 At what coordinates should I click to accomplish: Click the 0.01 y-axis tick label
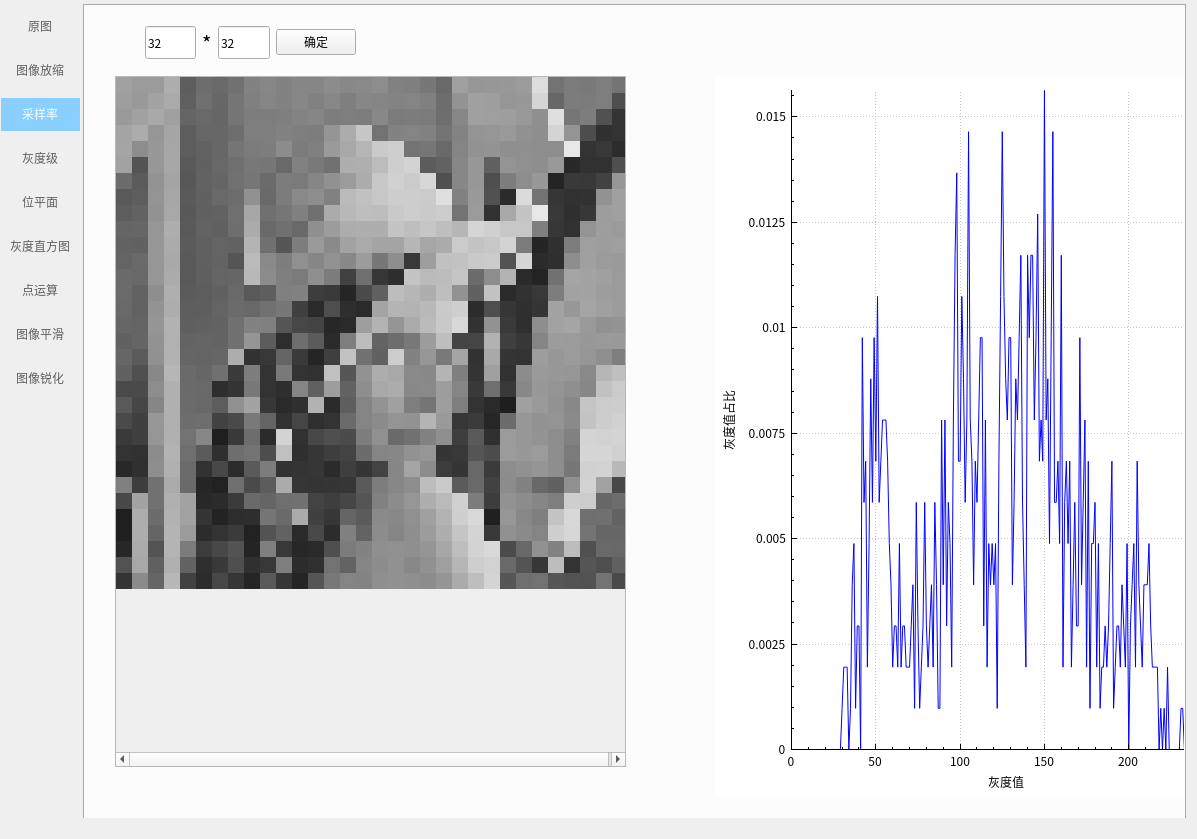click(x=773, y=328)
